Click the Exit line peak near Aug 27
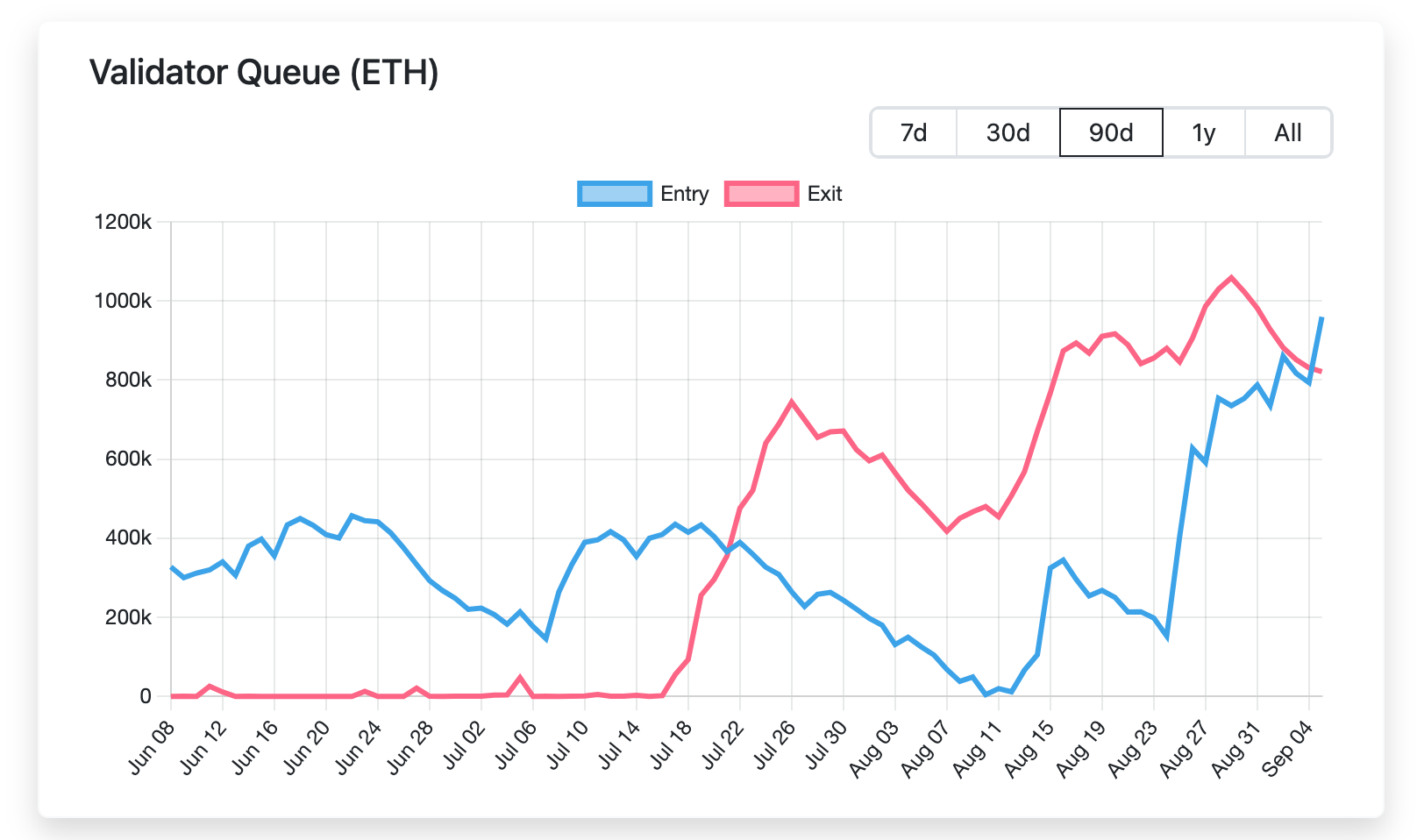 1231,277
